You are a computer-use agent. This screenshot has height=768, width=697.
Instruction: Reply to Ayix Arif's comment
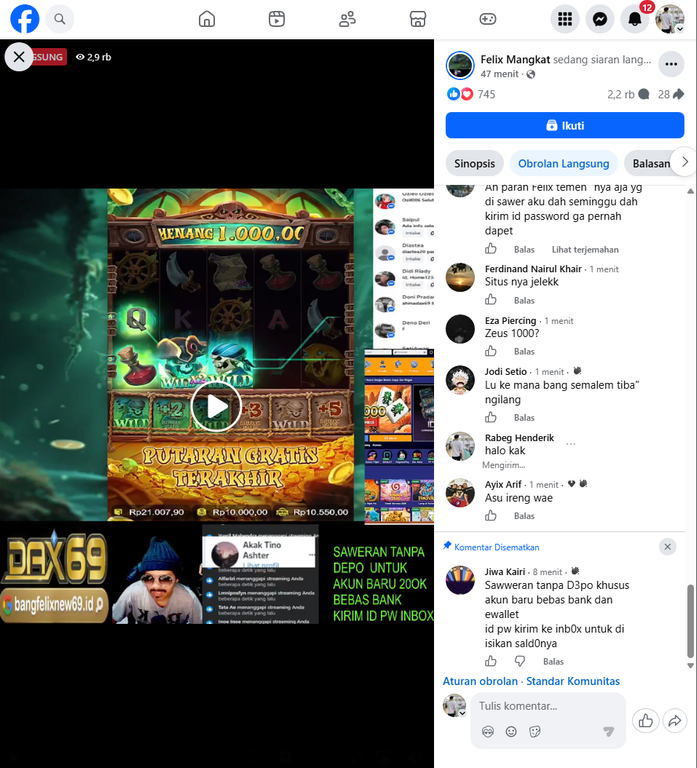point(524,516)
